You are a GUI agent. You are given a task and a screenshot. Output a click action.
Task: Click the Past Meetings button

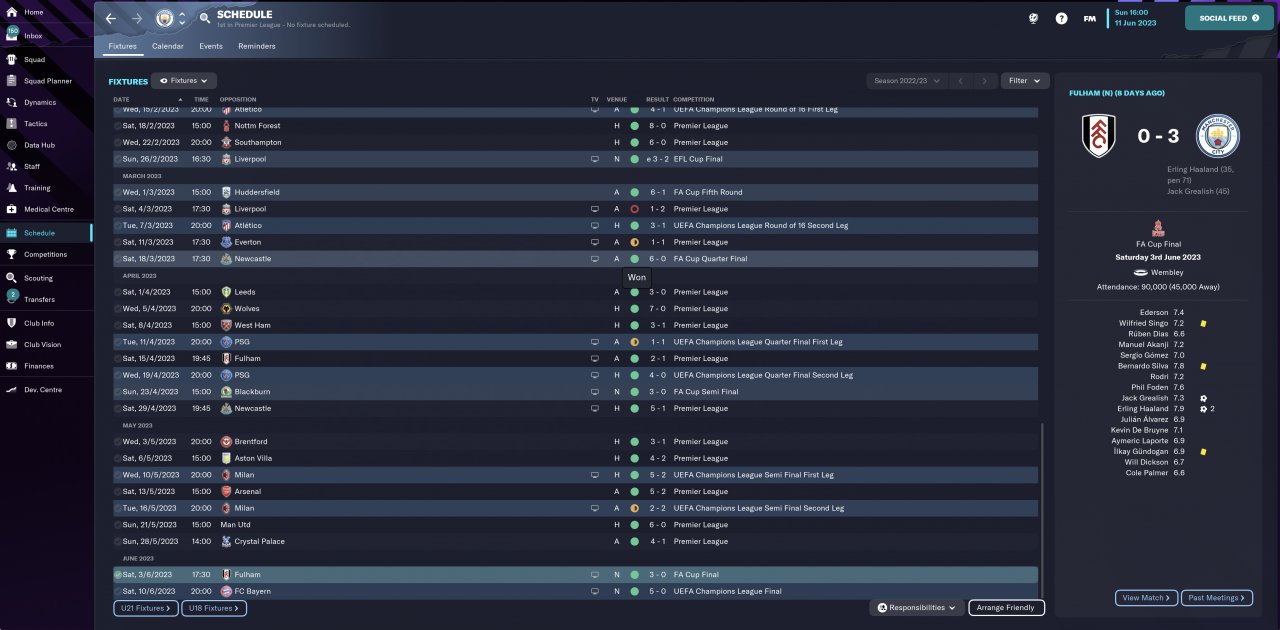(1216, 598)
